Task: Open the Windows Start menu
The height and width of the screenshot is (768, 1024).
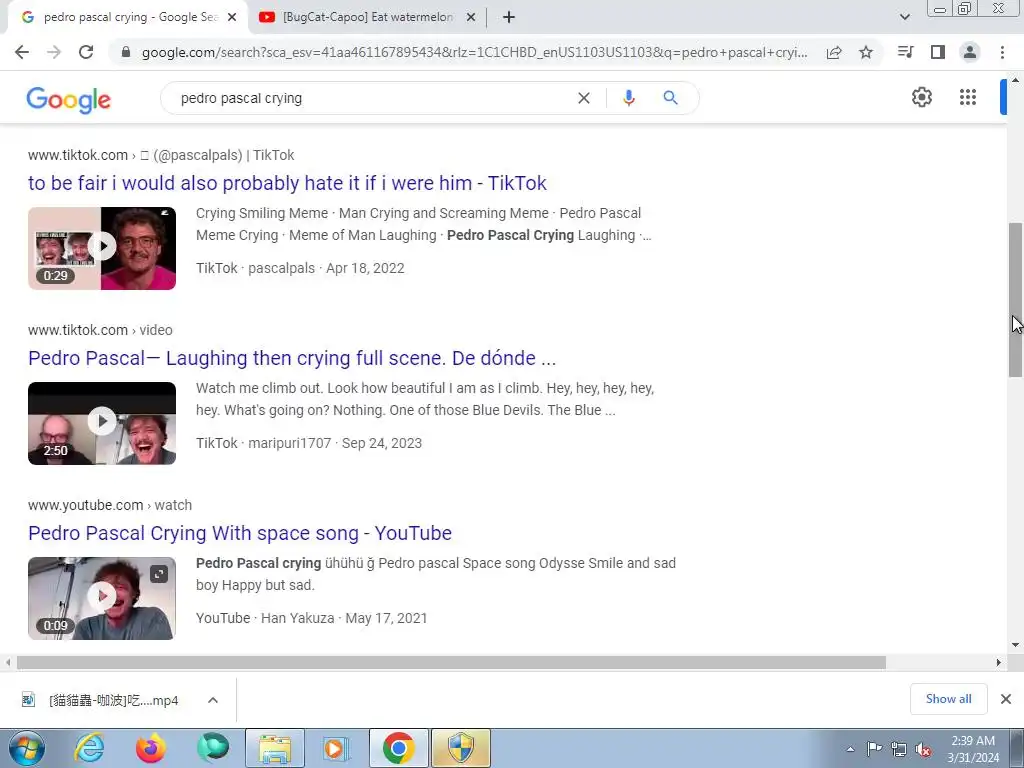Action: 26,748
